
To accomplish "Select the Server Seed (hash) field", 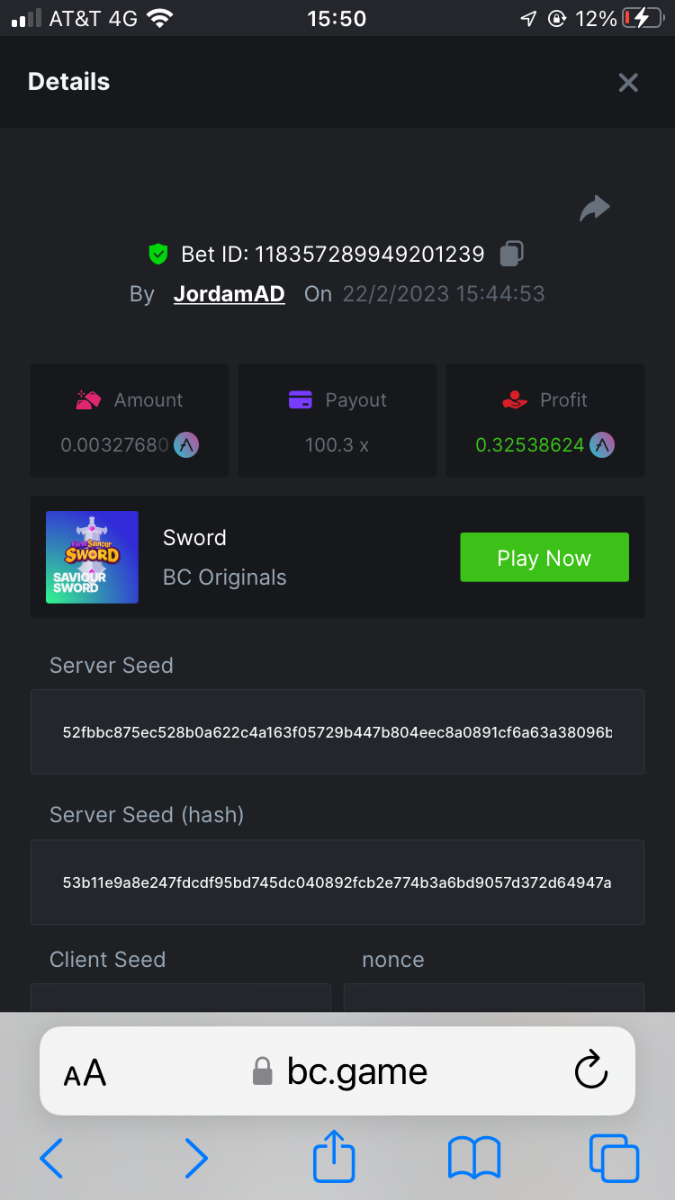I will (x=337, y=882).
